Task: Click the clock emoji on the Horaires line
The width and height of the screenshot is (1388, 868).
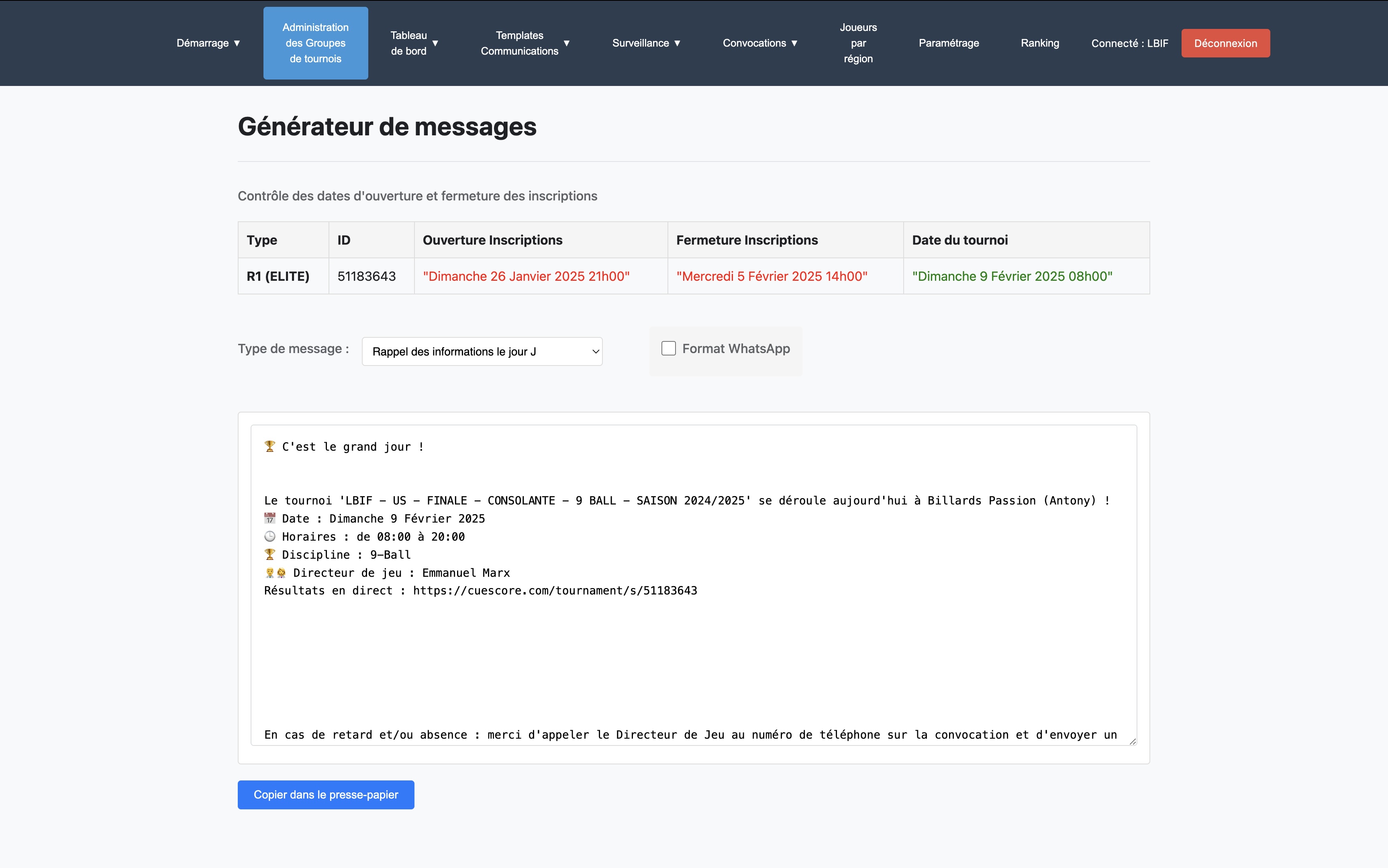Action: pos(269,536)
